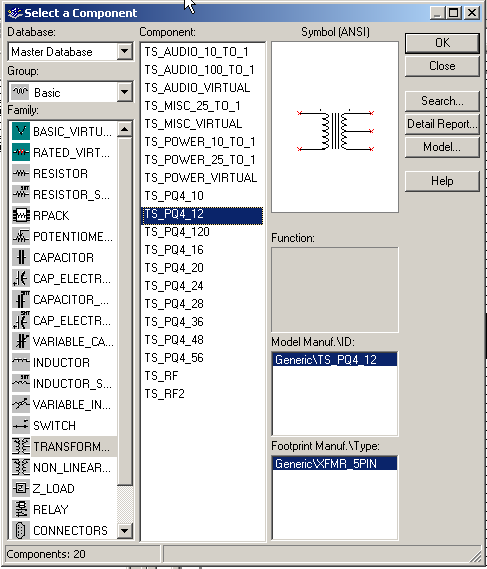Select component TS_PQ4_120
The width and height of the screenshot is (487, 569).
177,232
